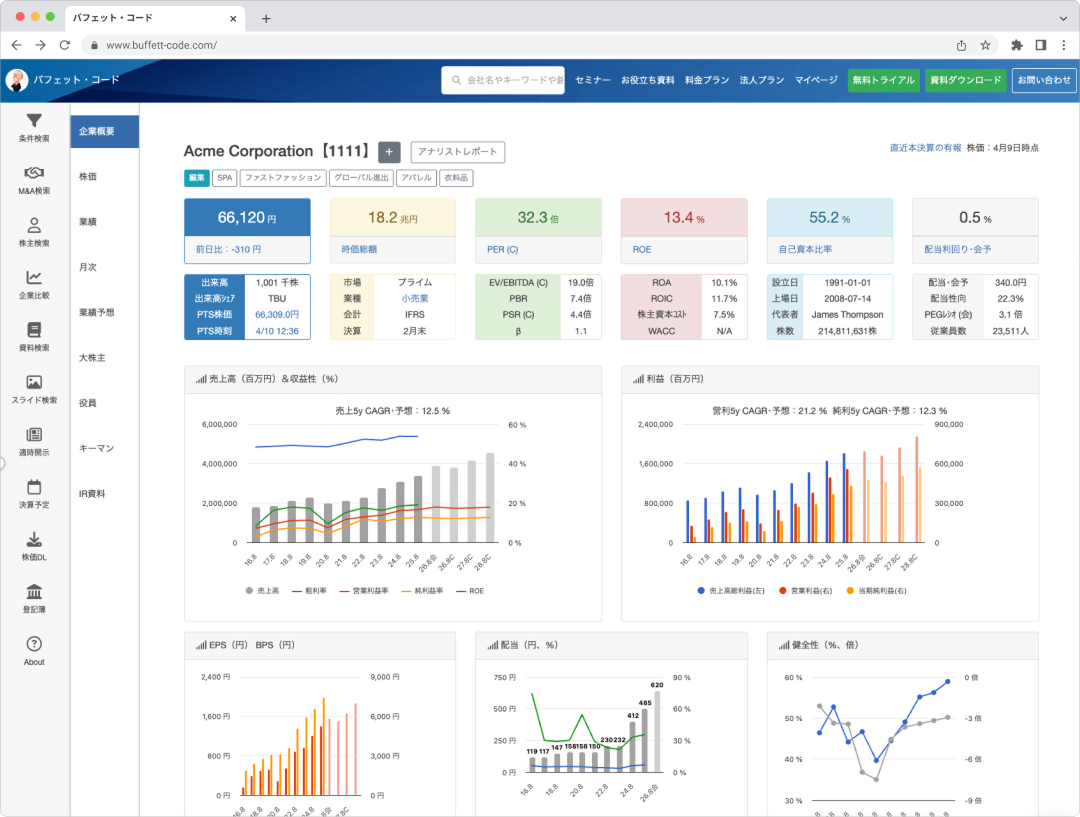
Task: Click the 無料トライアル button
Action: 883,80
